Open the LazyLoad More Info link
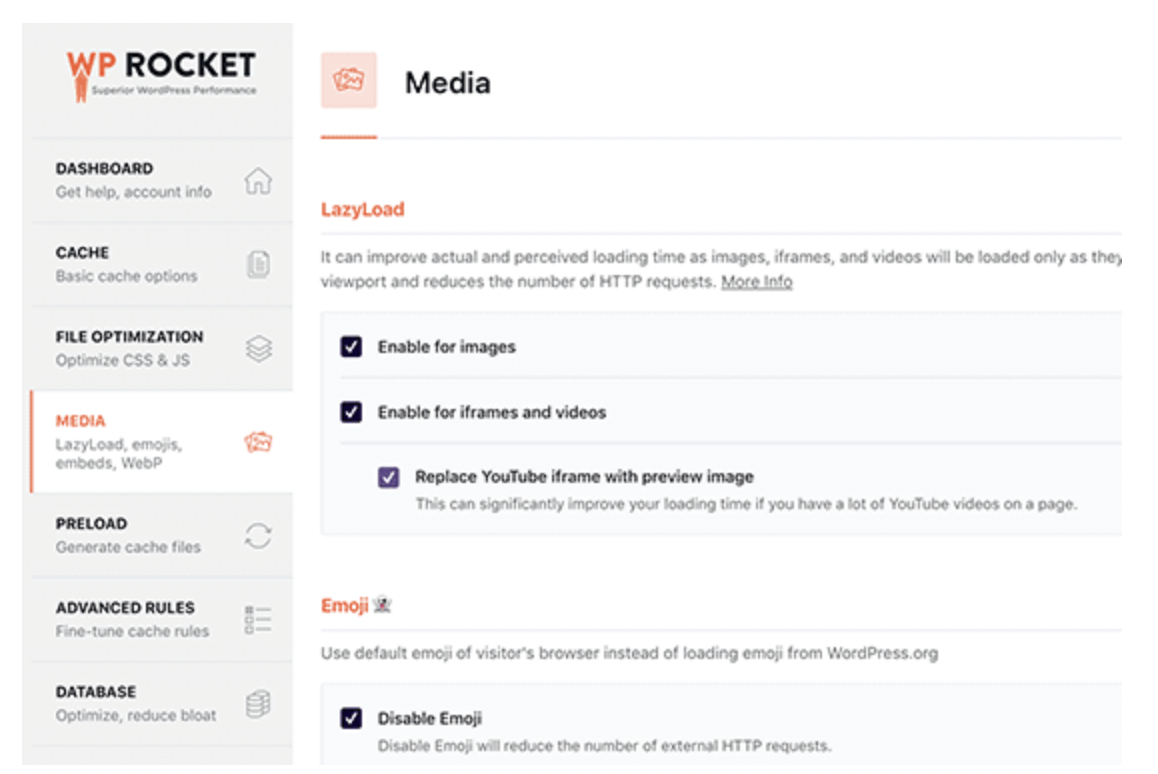Image resolution: width=1158 pixels, height=774 pixels. 756,281
